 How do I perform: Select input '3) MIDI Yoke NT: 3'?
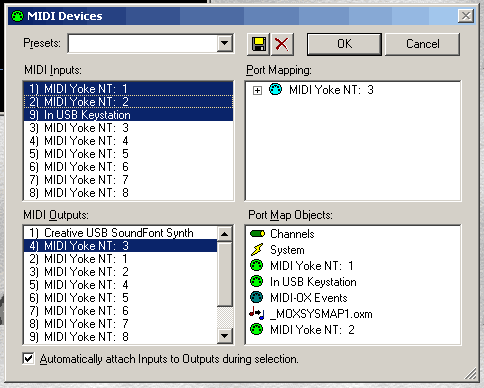pyautogui.click(x=128, y=128)
